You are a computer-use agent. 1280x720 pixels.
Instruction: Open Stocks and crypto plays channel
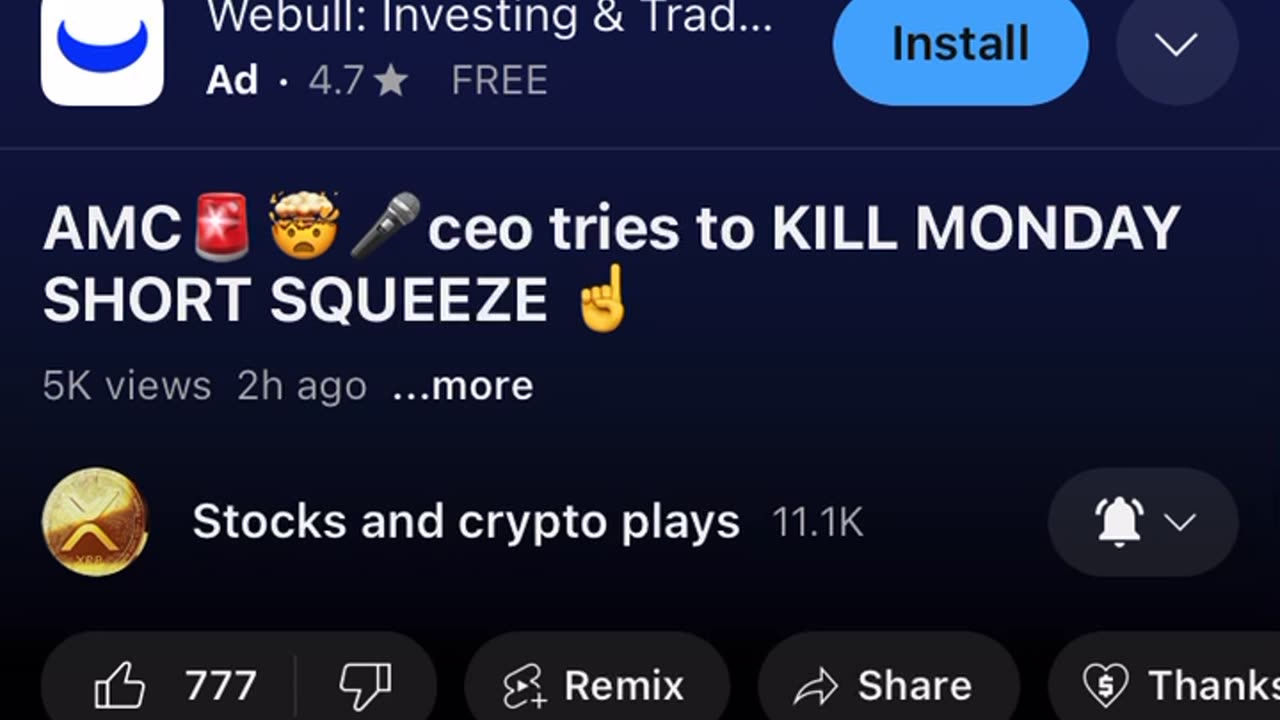click(x=466, y=522)
